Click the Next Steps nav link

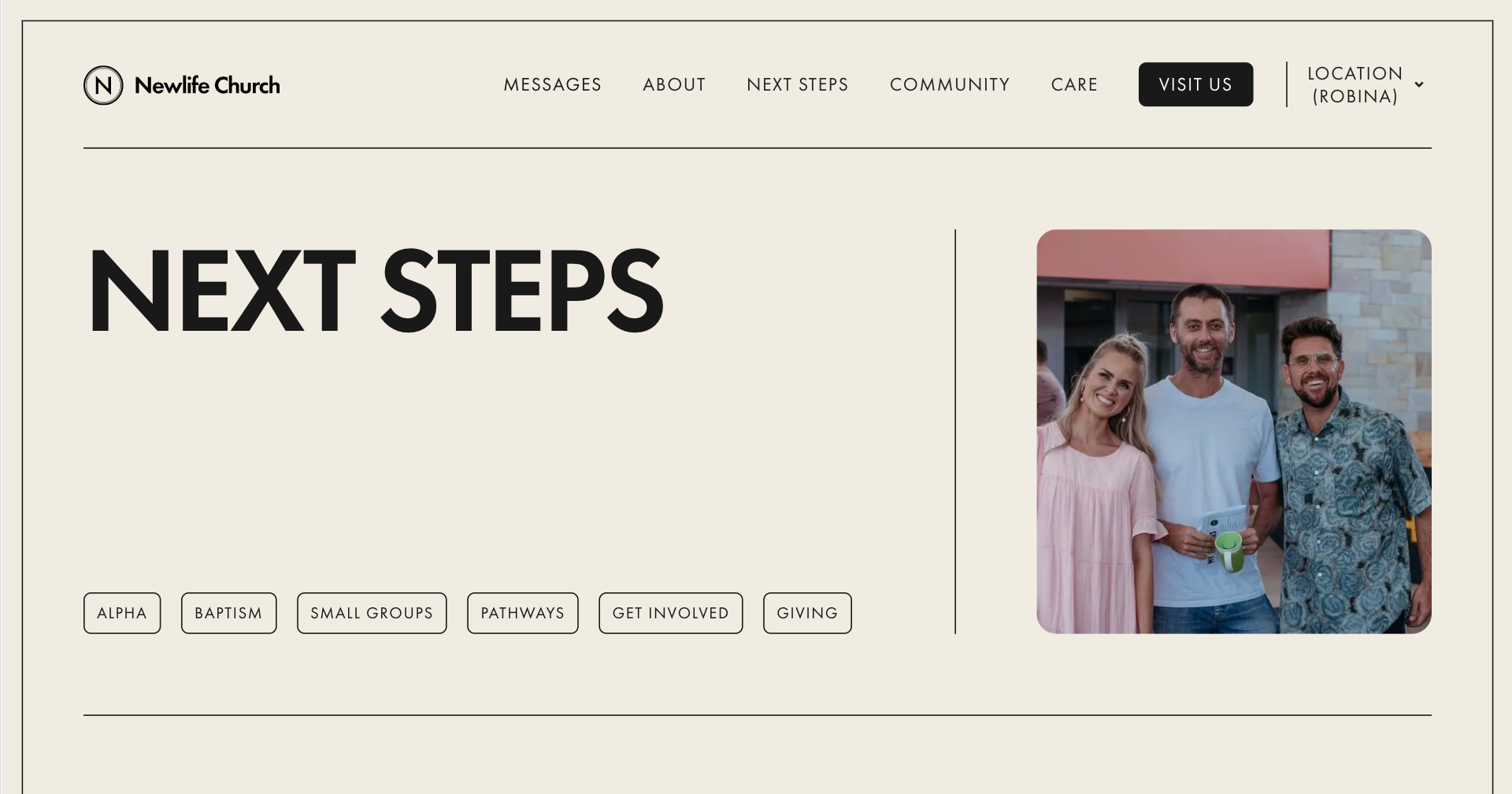coord(797,84)
